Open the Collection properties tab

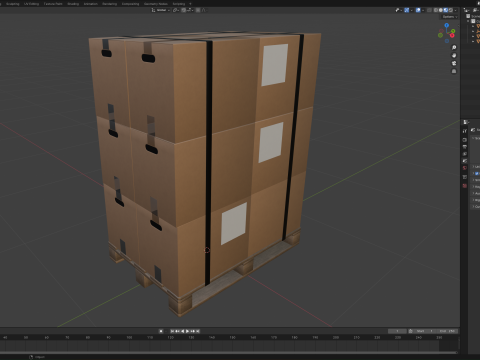point(465,177)
